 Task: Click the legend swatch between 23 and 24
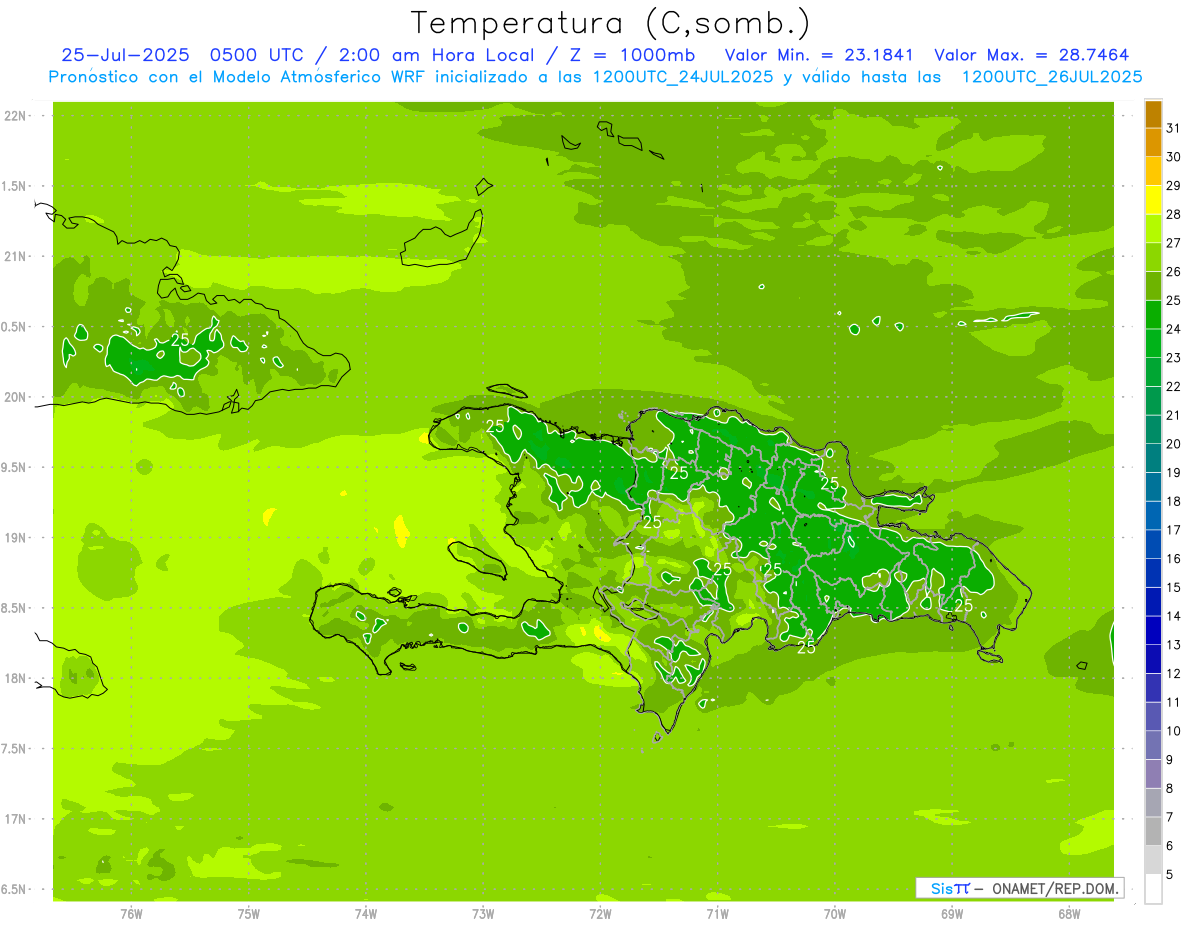[x=1153, y=343]
